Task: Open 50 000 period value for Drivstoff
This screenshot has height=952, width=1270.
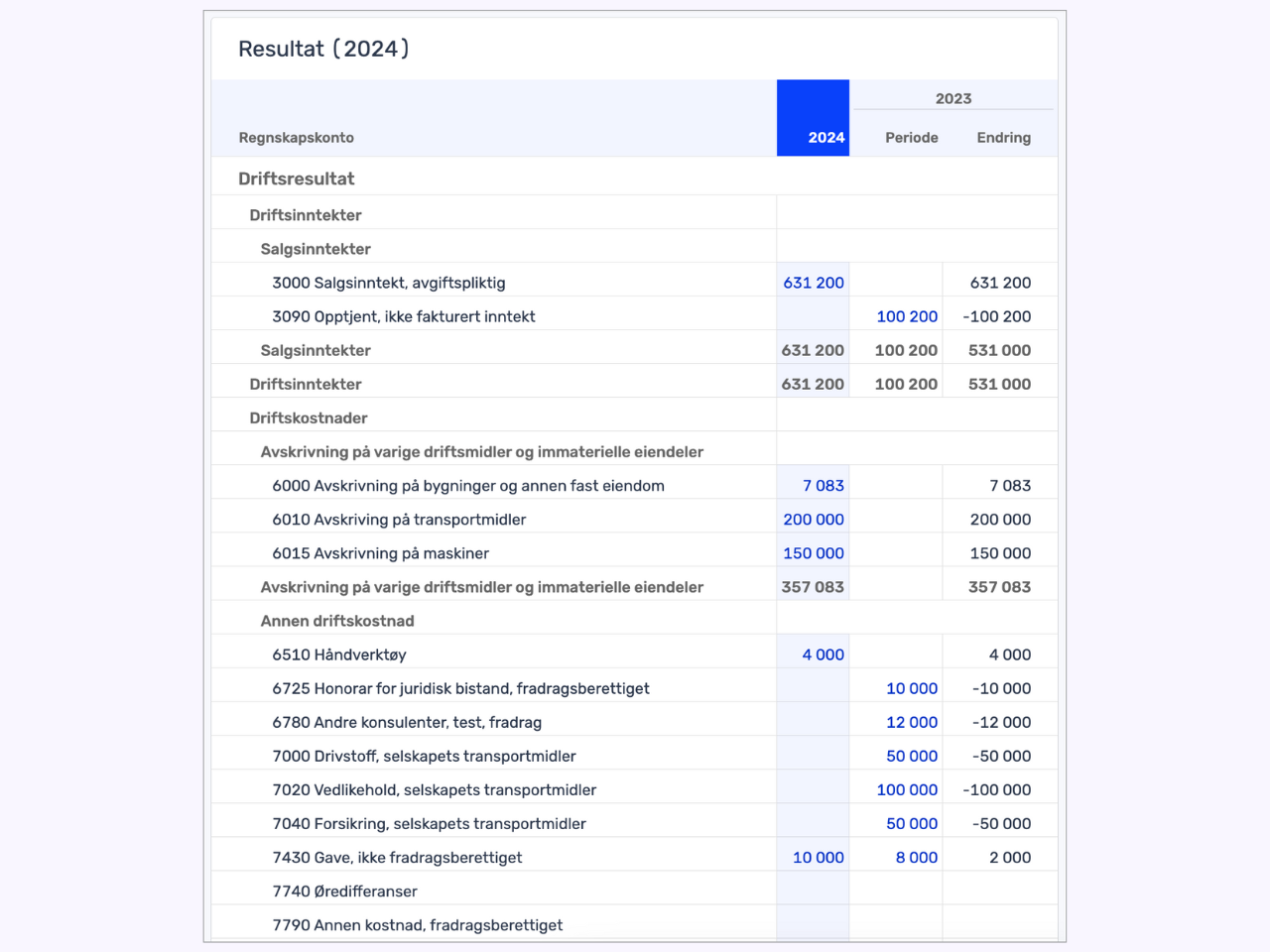Action: [911, 756]
